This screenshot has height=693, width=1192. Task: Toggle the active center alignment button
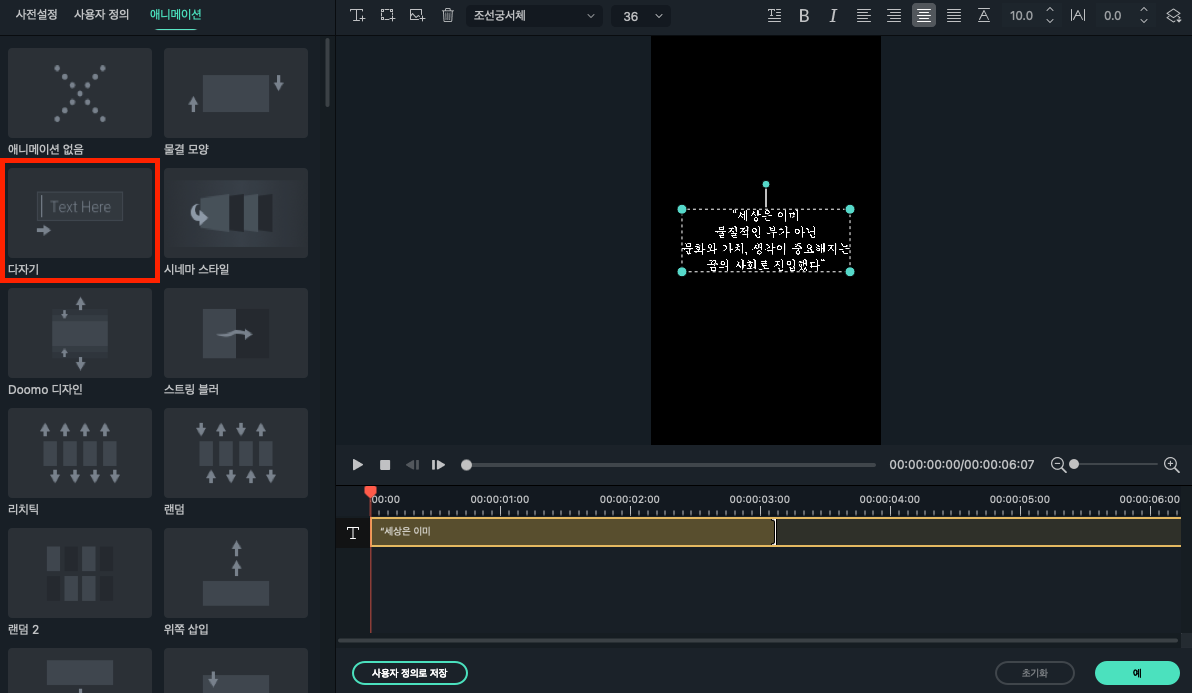click(924, 15)
